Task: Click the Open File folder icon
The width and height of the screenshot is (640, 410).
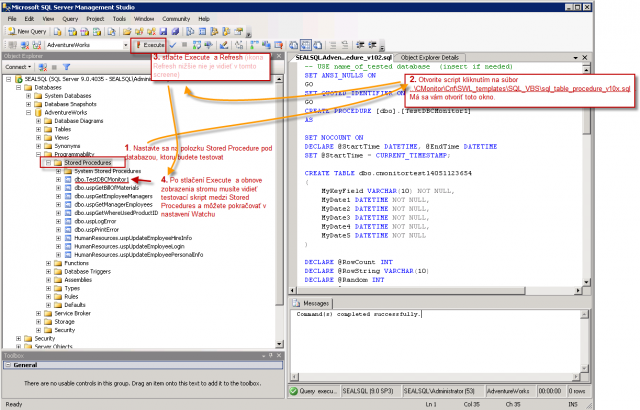Action: pyautogui.click(x=127, y=31)
